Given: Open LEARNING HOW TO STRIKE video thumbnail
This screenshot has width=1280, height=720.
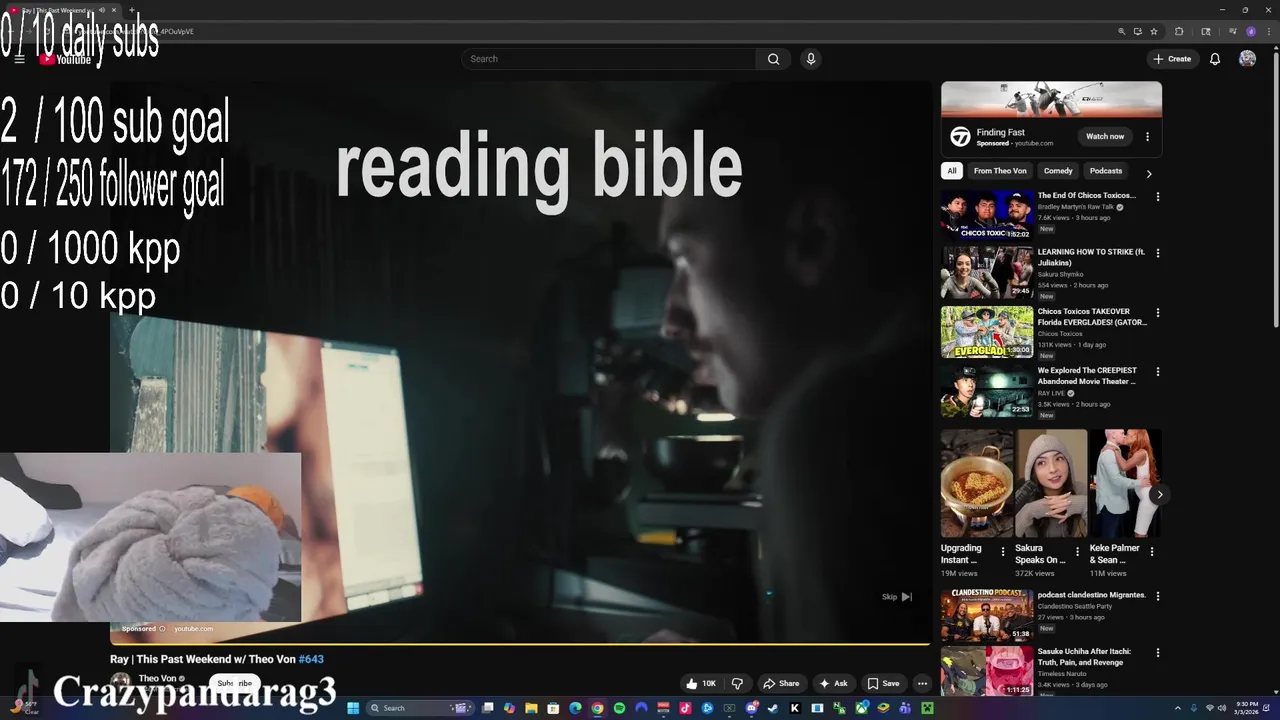Looking at the screenshot, I should pyautogui.click(x=987, y=272).
